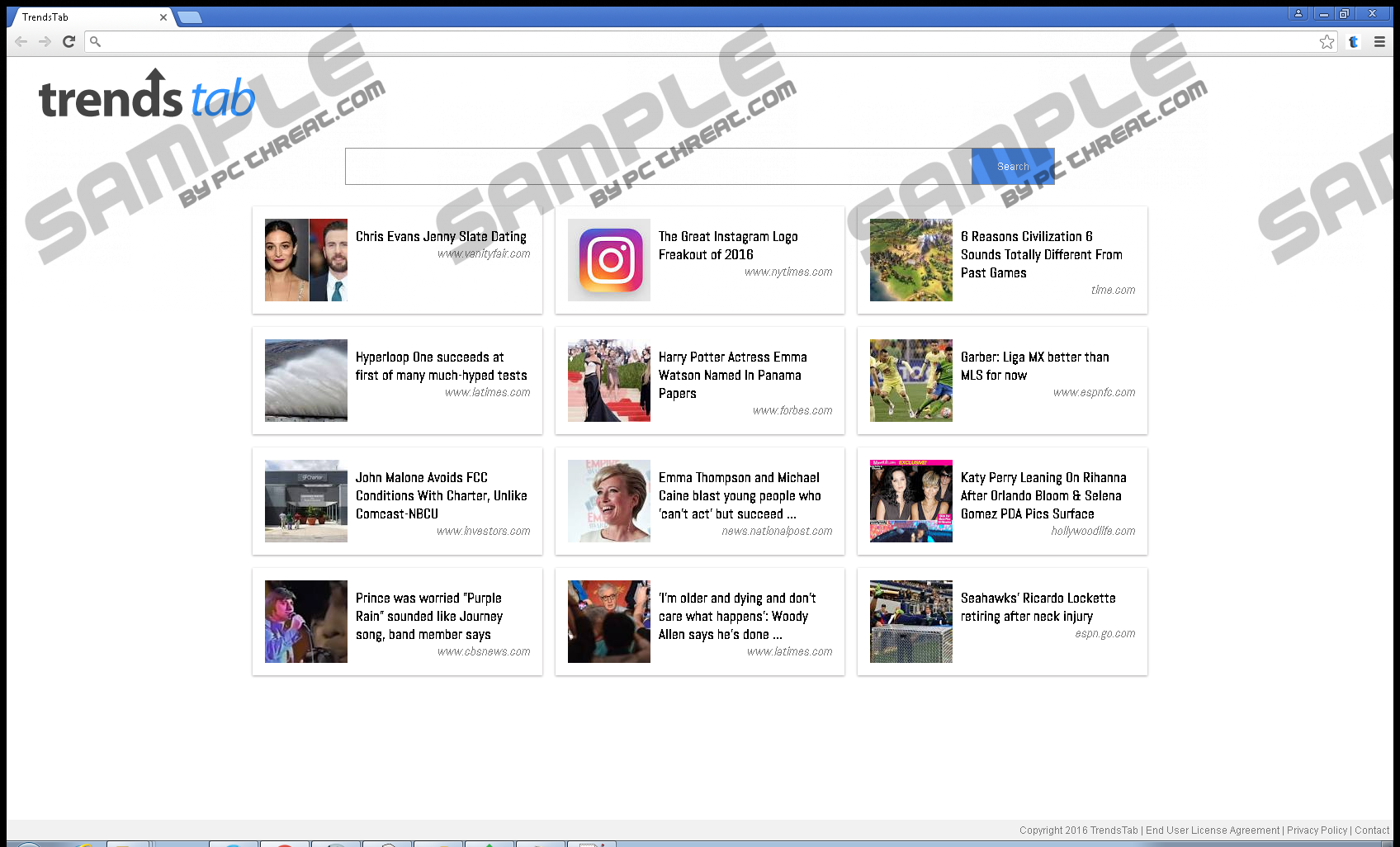Click the TrendsTab extension icon
1400x847 pixels.
[1353, 42]
